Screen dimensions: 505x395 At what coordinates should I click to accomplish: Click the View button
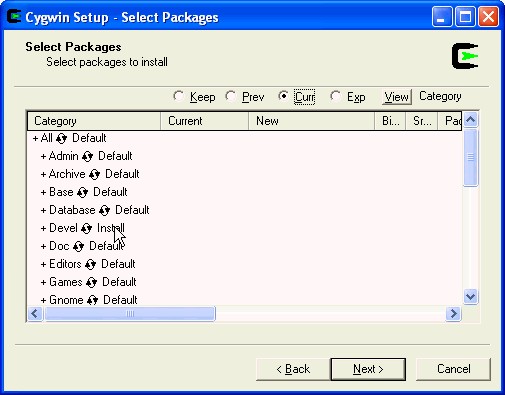[397, 97]
